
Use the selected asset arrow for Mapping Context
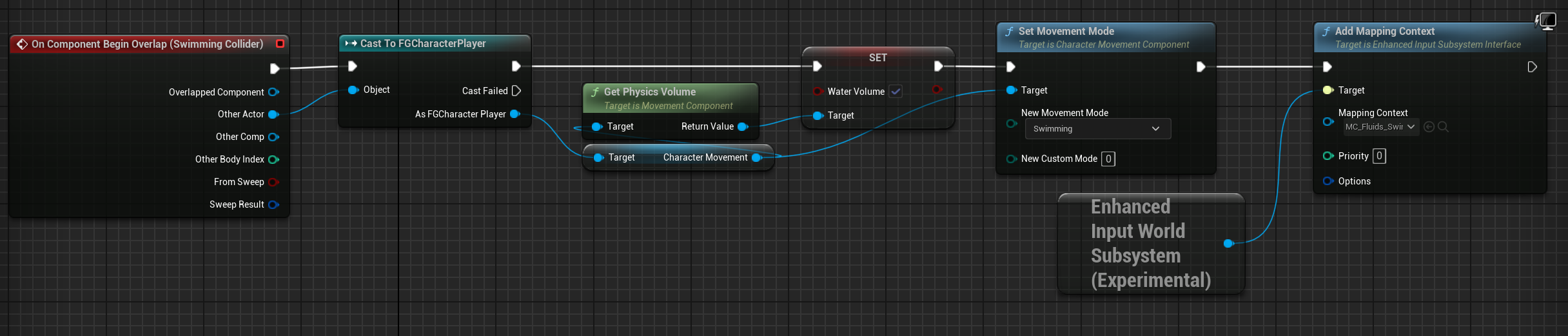[x=1429, y=127]
